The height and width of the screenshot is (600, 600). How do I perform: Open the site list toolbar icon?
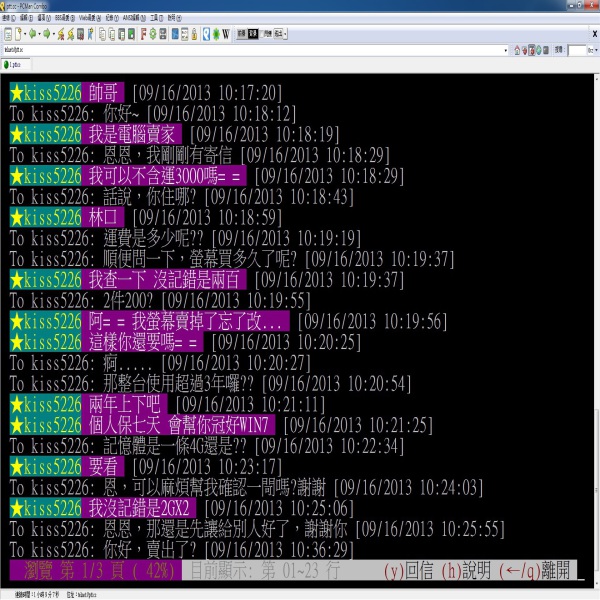pos(8,34)
